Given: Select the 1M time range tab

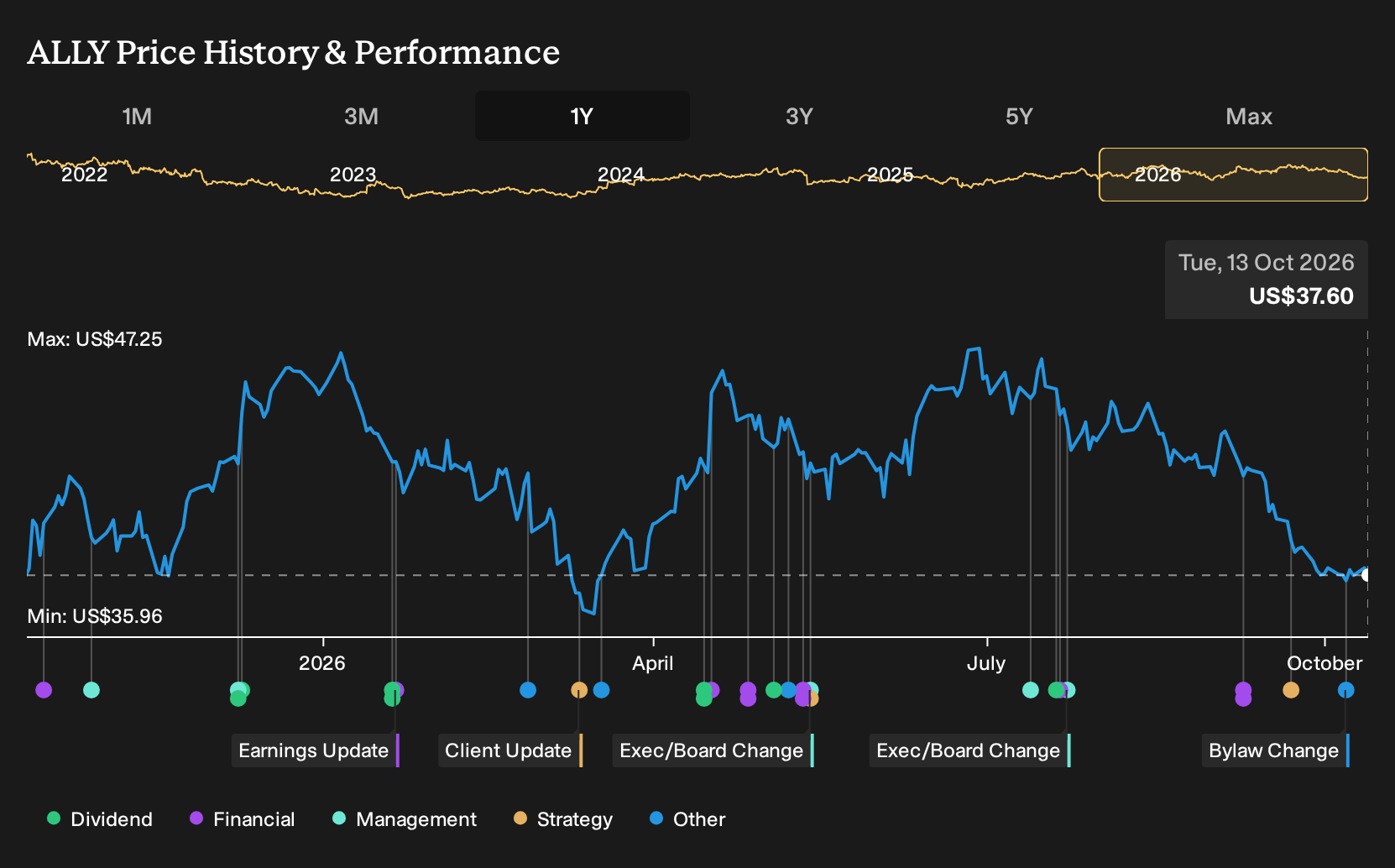Looking at the screenshot, I should pyautogui.click(x=137, y=117).
